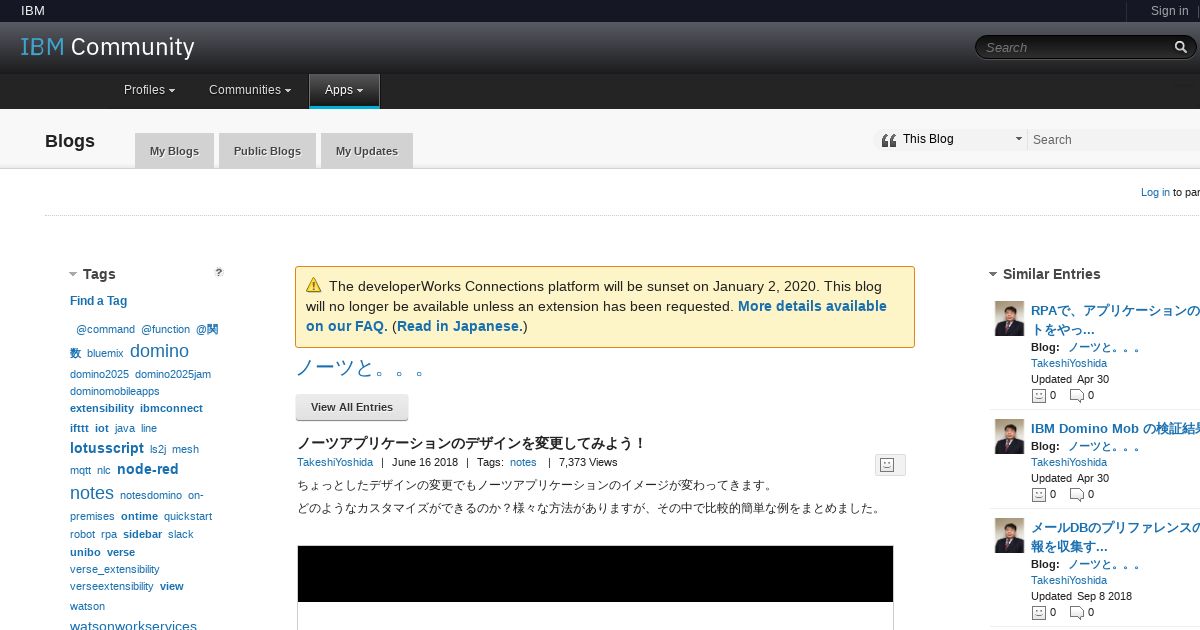Image resolution: width=1200 pixels, height=630 pixels.
Task: Focus the blog Search input field
Action: point(1115,140)
